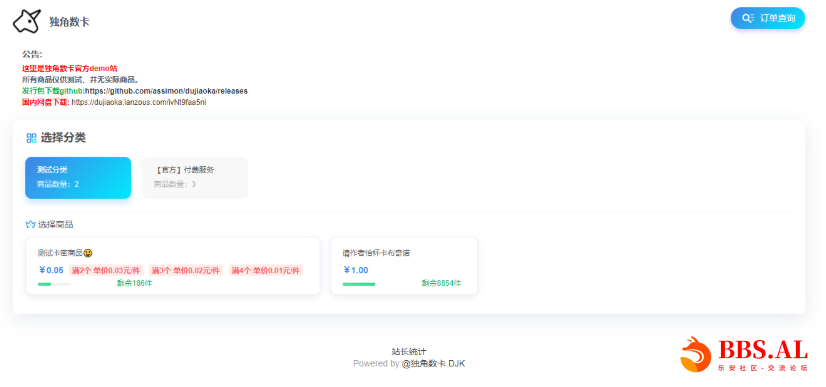
Task: Click the 满2个 单价0.03元/件 discount tag
Action: [106, 271]
